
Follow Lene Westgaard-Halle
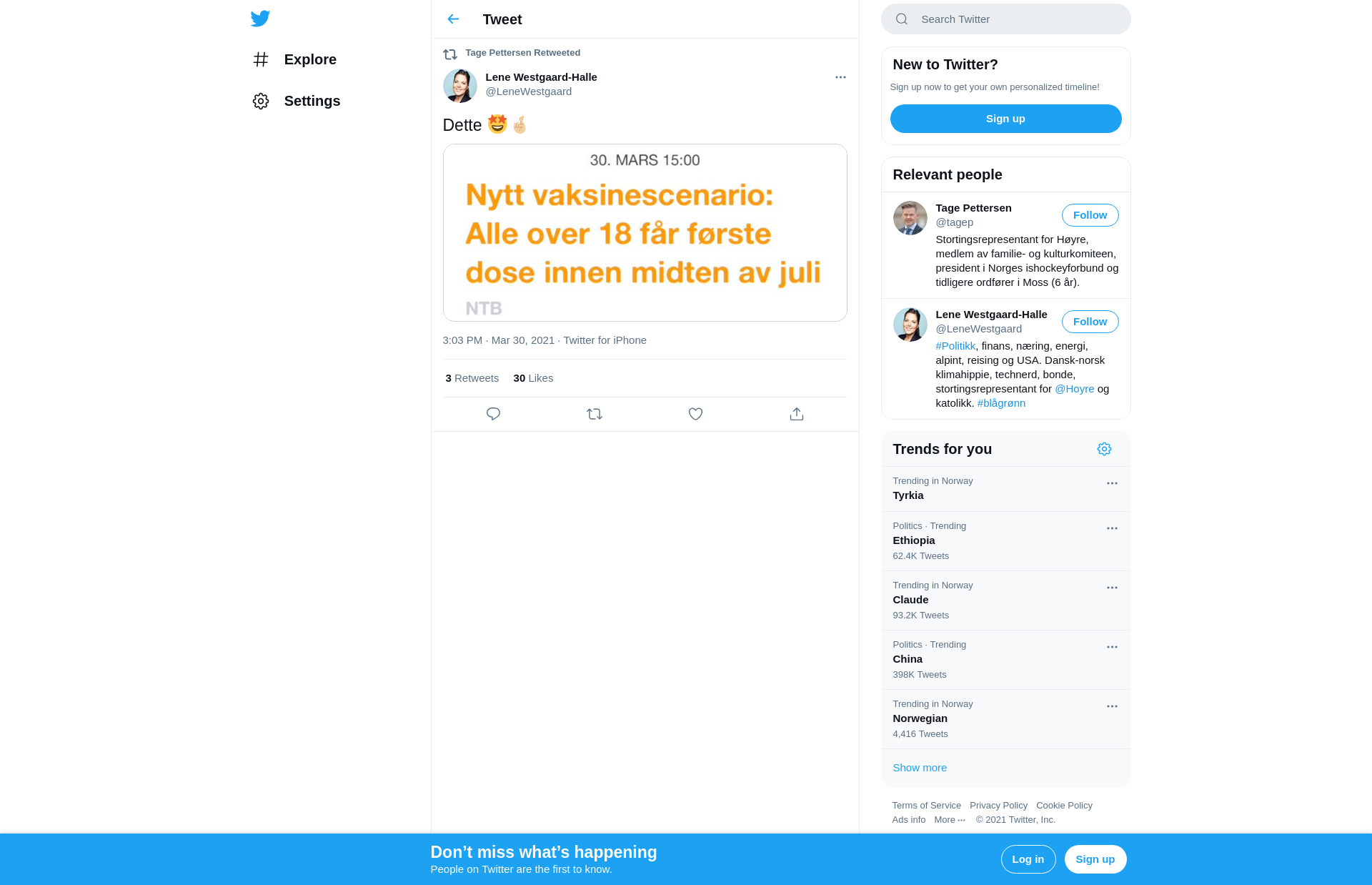pos(1090,322)
